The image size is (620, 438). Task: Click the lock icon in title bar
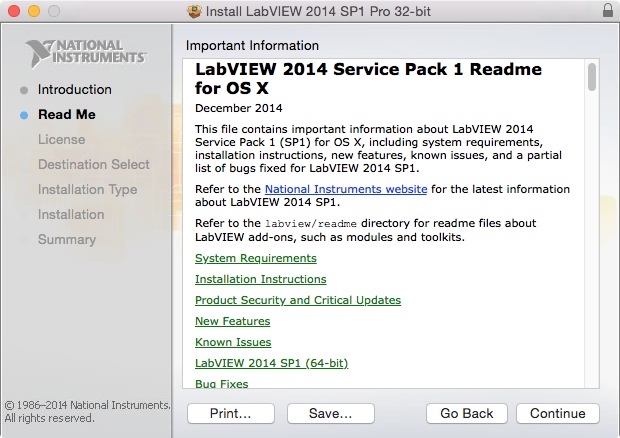(608, 10)
